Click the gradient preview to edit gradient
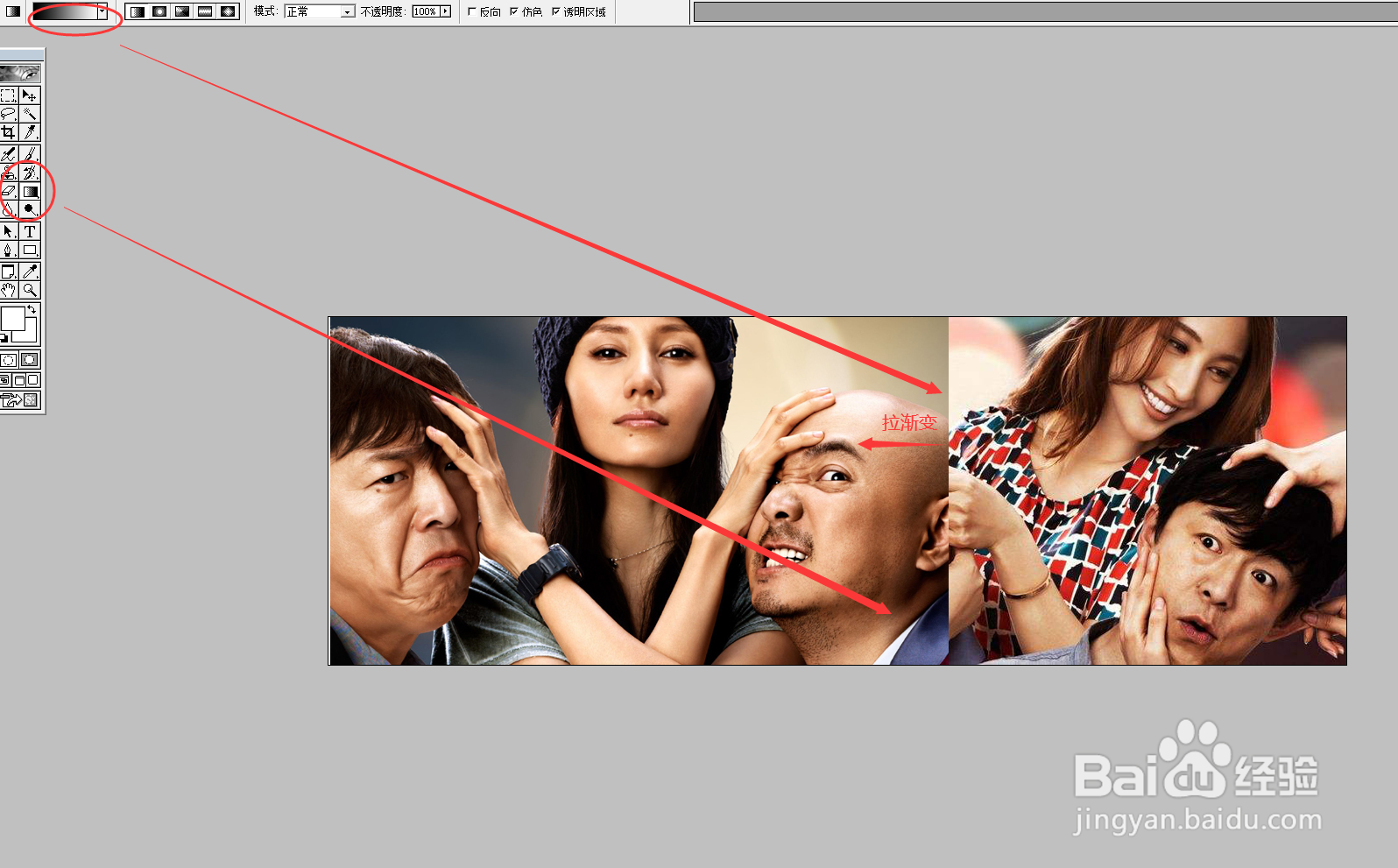 point(65,11)
